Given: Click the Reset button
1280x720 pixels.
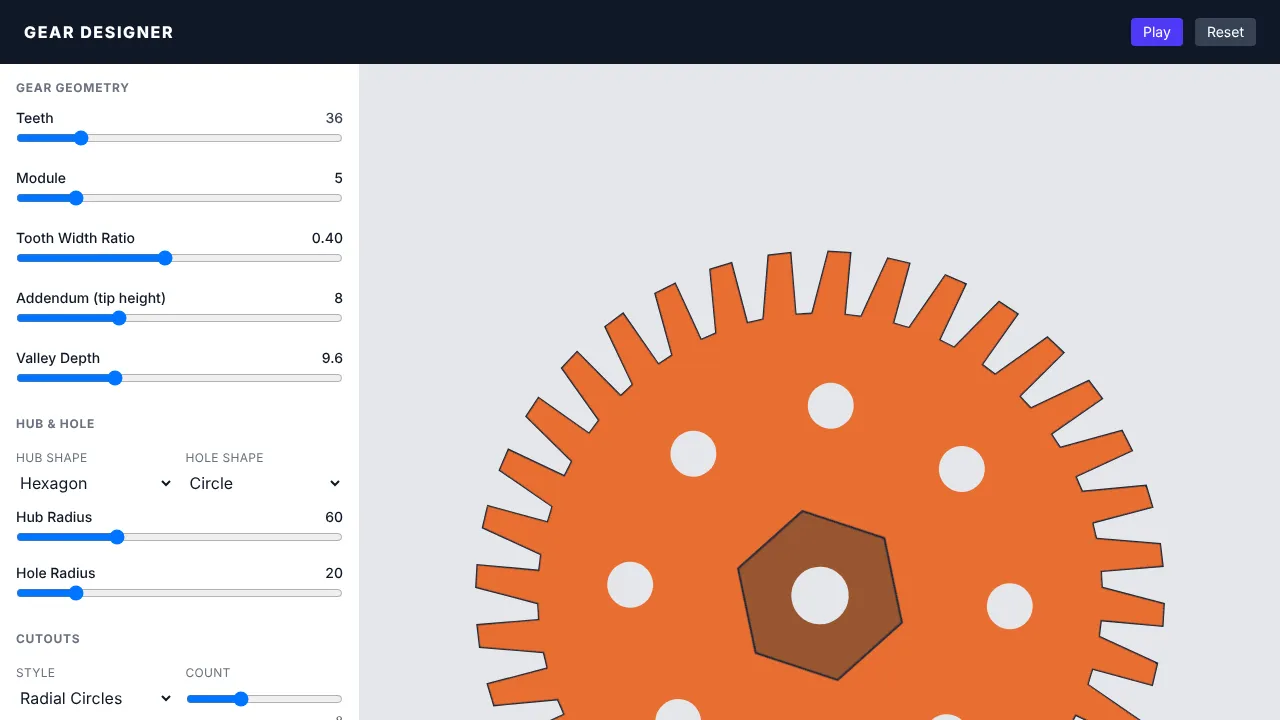Looking at the screenshot, I should coord(1225,32).
